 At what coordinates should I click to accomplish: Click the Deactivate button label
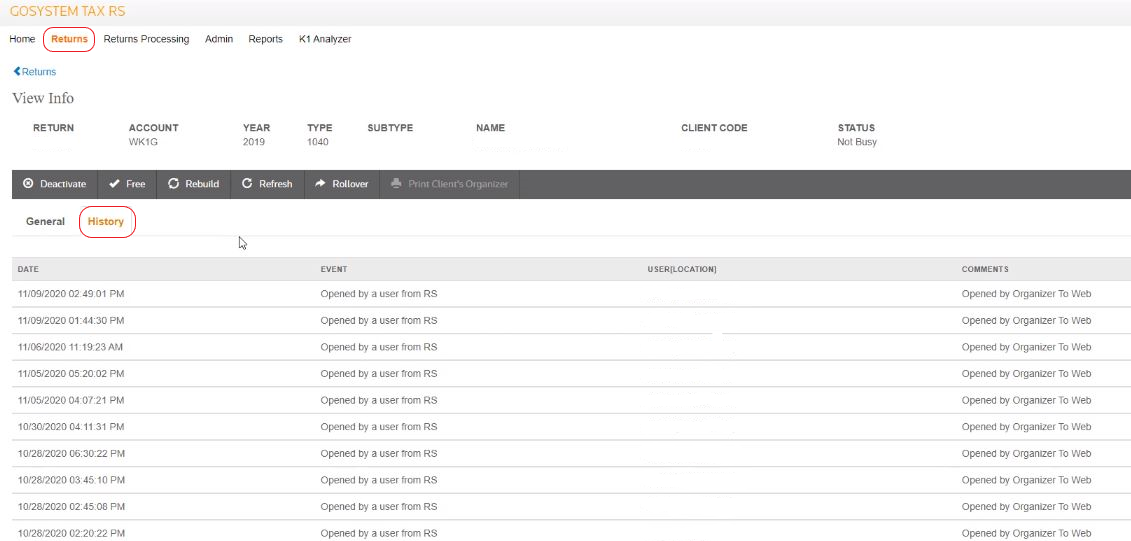coord(63,184)
